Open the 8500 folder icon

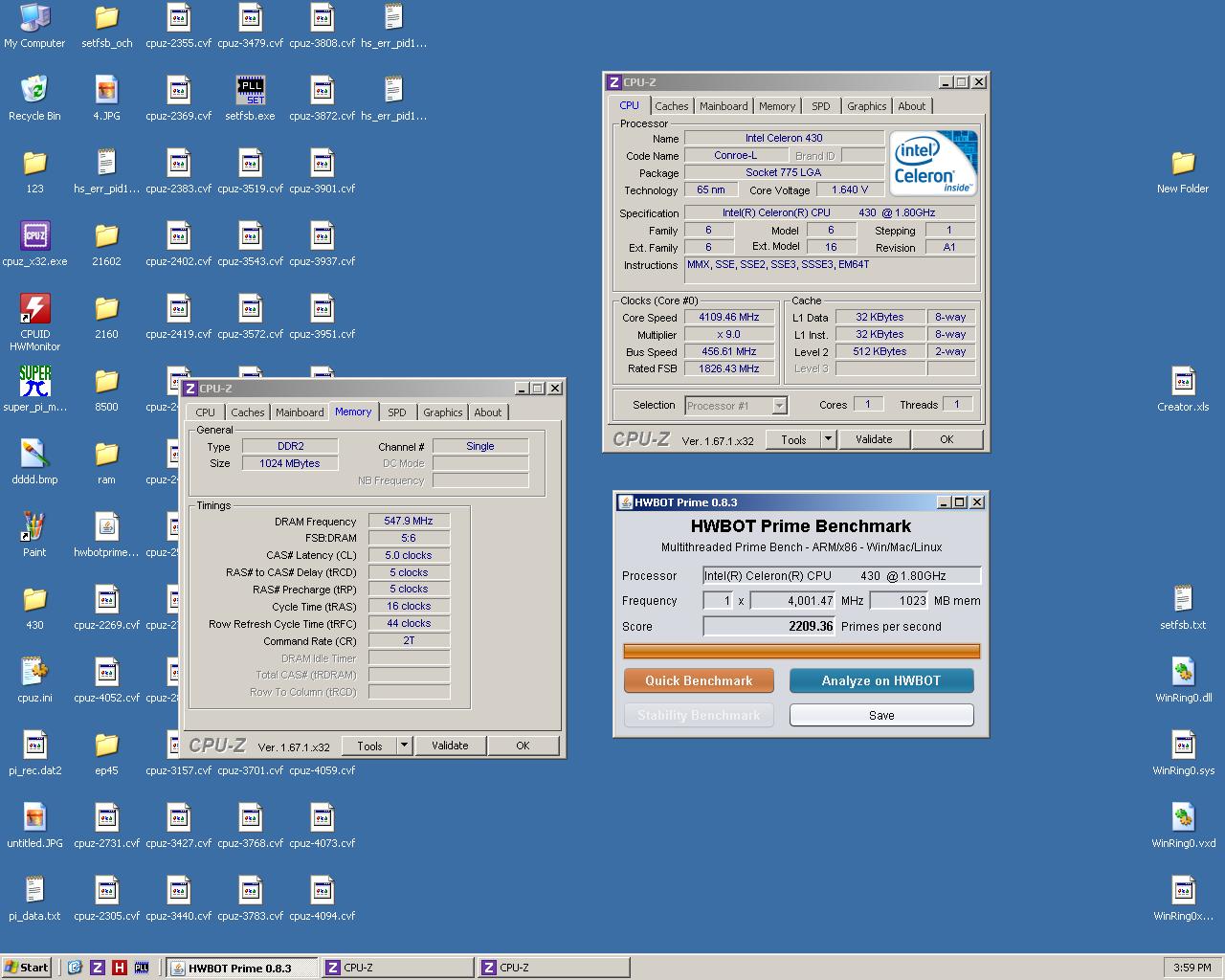click(106, 390)
